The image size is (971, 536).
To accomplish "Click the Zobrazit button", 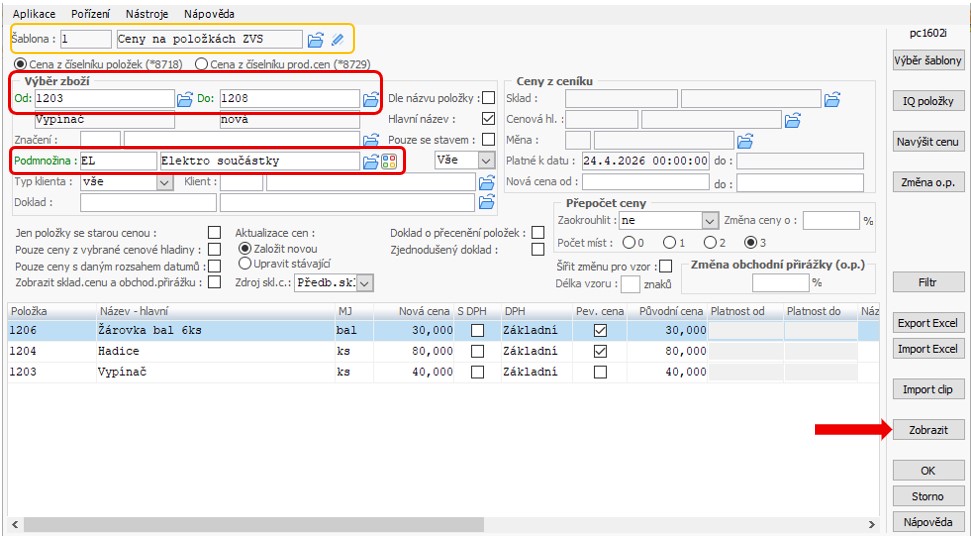I will point(928,430).
